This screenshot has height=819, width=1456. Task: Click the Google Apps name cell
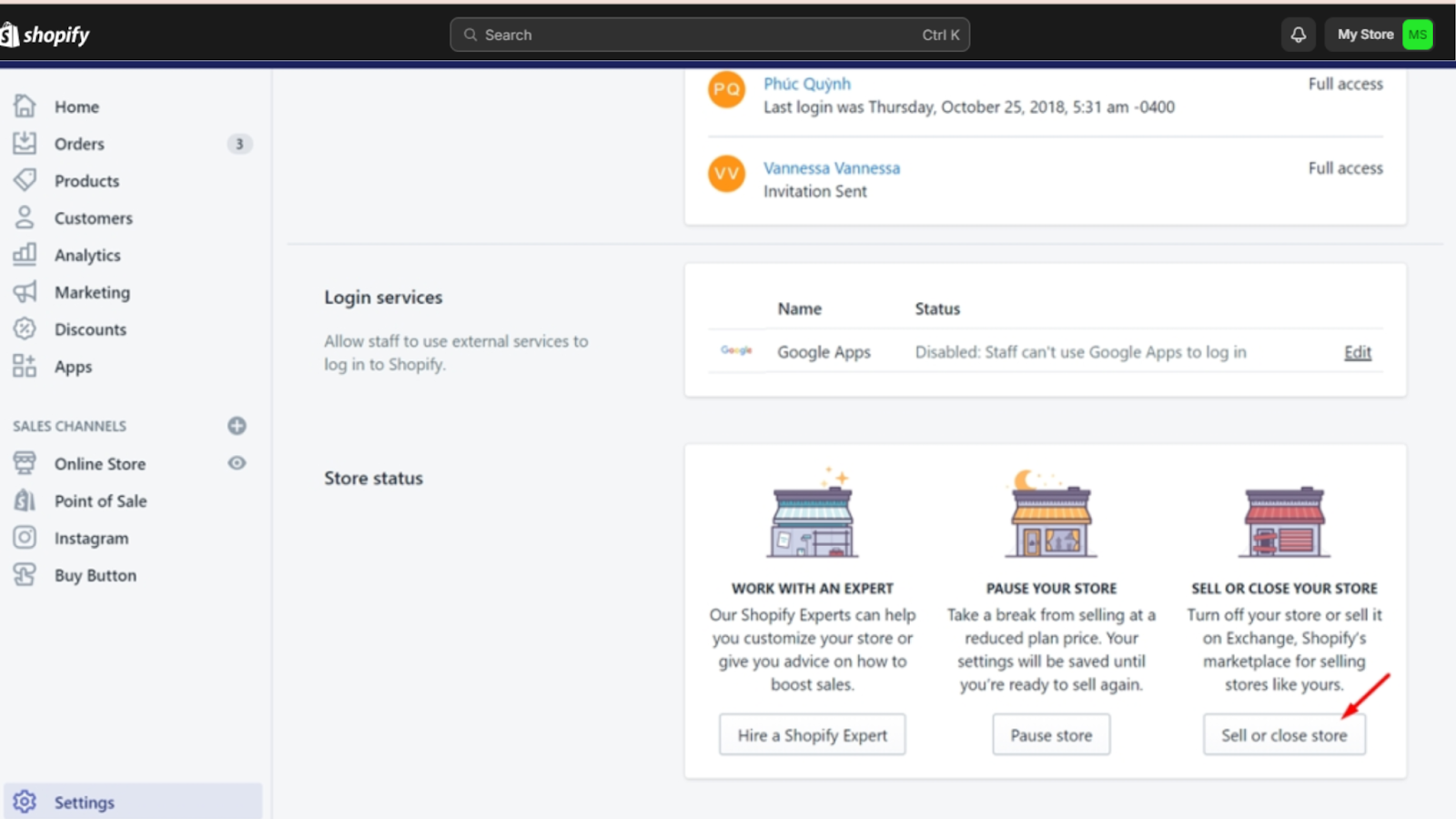tap(824, 352)
